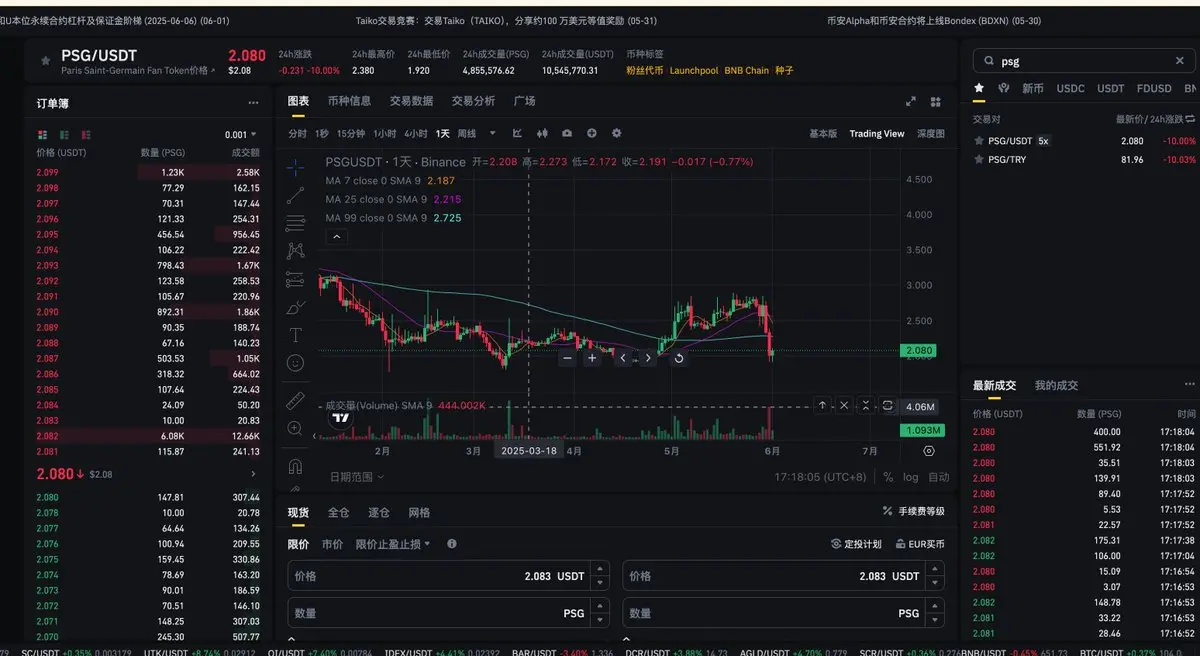Open order book more options (three dots)
The height and width of the screenshot is (656, 1200).
(253, 103)
